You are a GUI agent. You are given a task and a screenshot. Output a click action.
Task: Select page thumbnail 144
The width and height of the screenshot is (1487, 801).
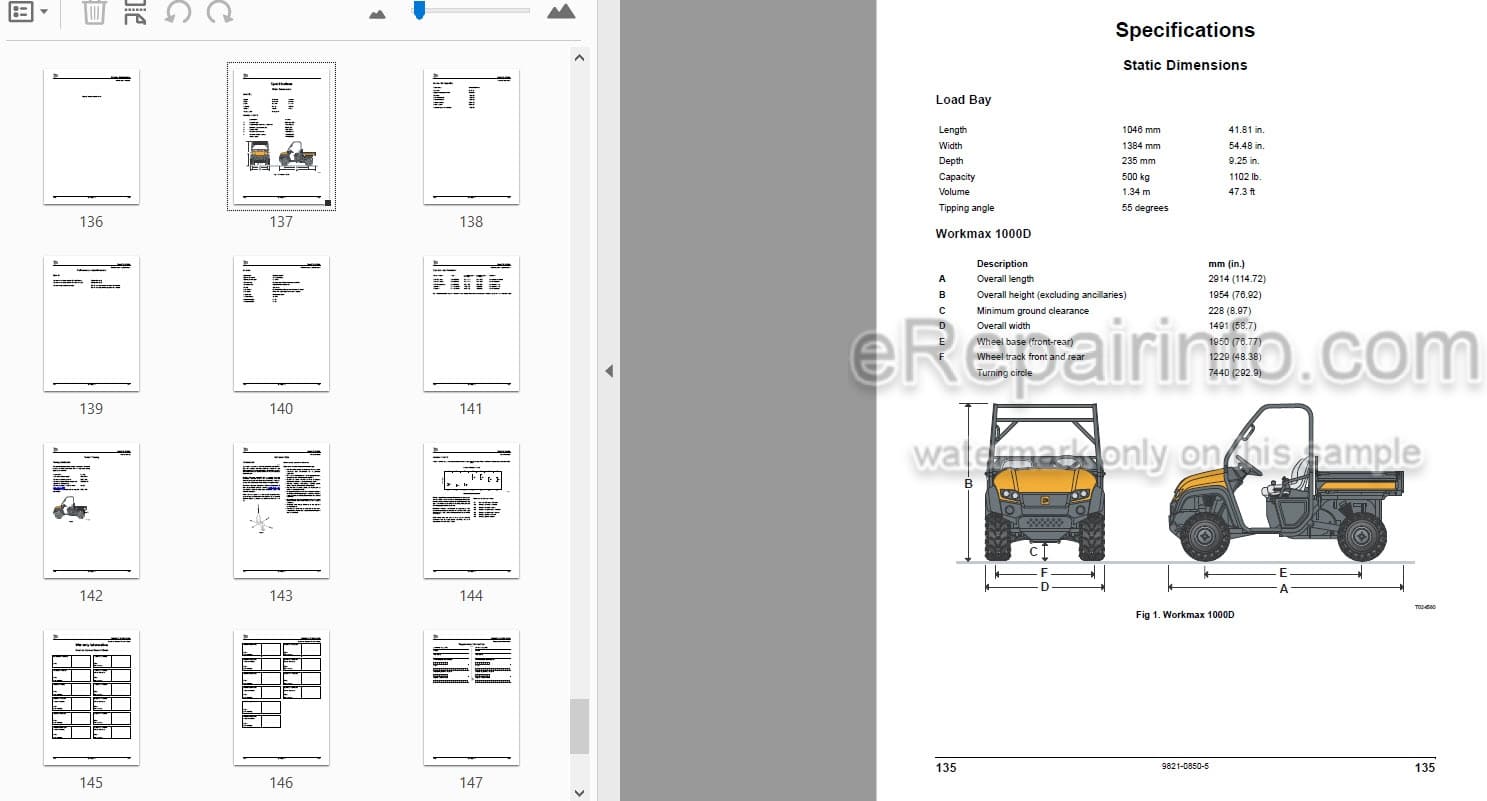[471, 511]
